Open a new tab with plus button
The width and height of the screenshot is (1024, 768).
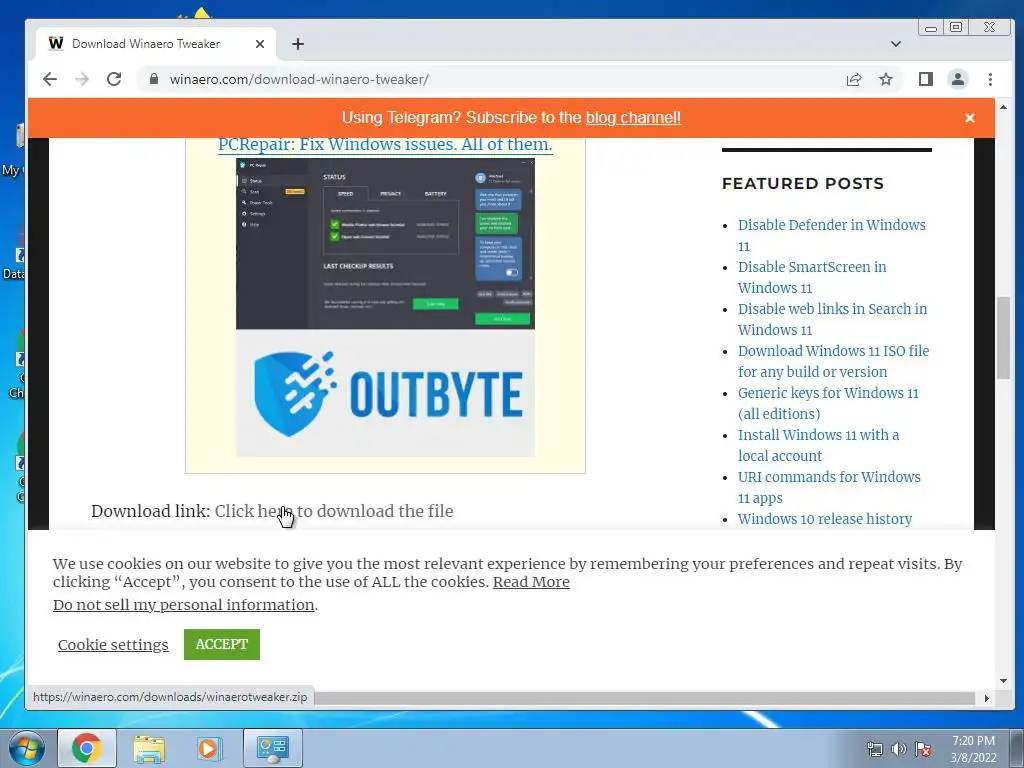click(x=298, y=44)
